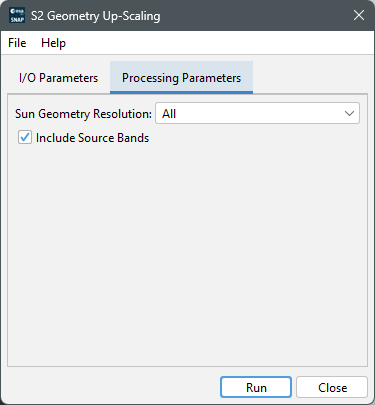Click the blank menu bar space right of Help
375x405 pixels.
click(x=220, y=43)
